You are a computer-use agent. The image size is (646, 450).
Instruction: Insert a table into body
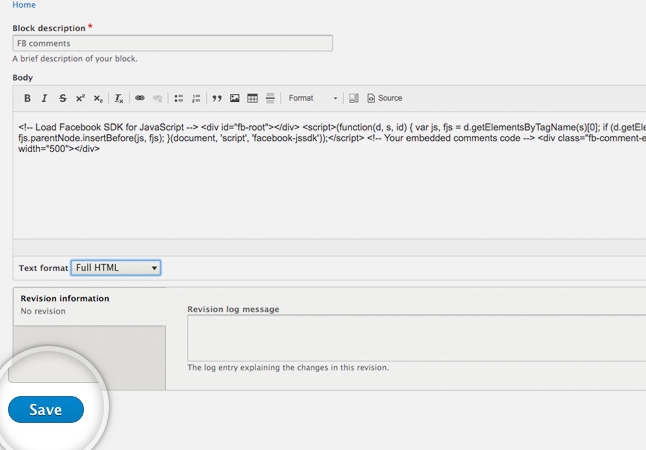pyautogui.click(x=253, y=98)
